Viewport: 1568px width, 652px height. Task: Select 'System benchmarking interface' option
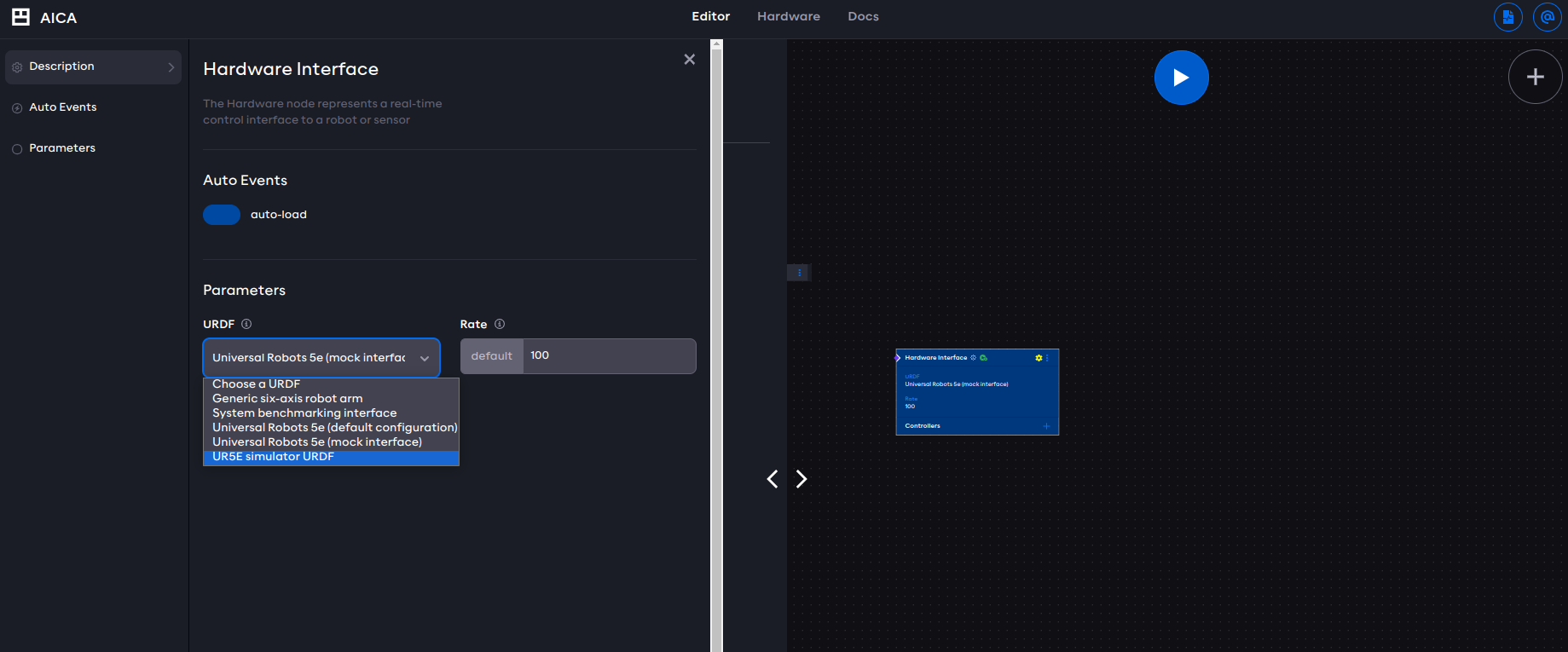(331, 413)
